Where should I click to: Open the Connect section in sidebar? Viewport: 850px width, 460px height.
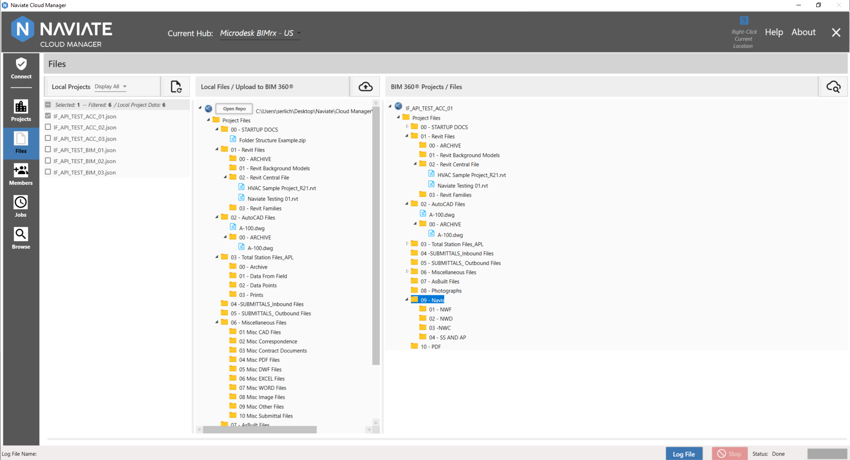click(21, 68)
